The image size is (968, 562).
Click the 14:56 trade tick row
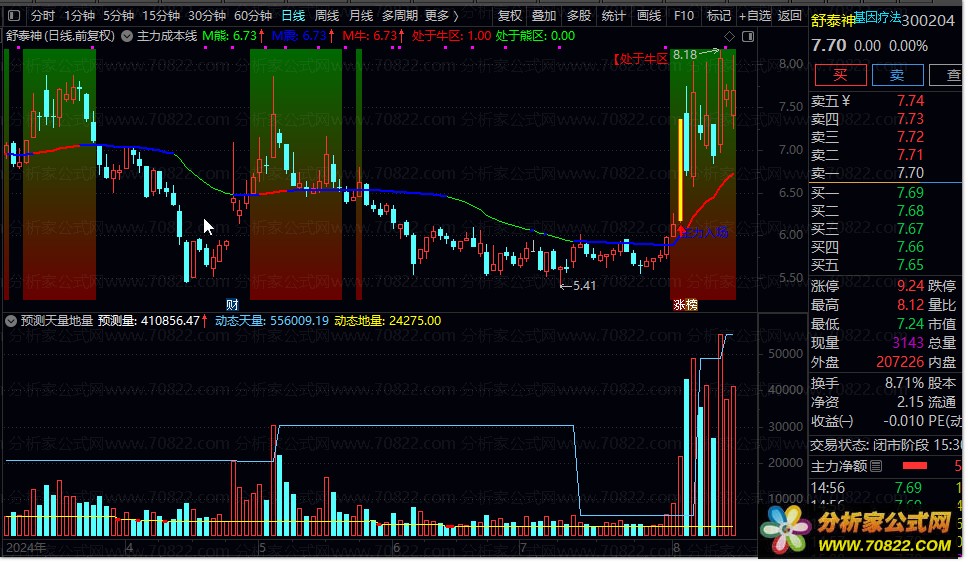886,488
